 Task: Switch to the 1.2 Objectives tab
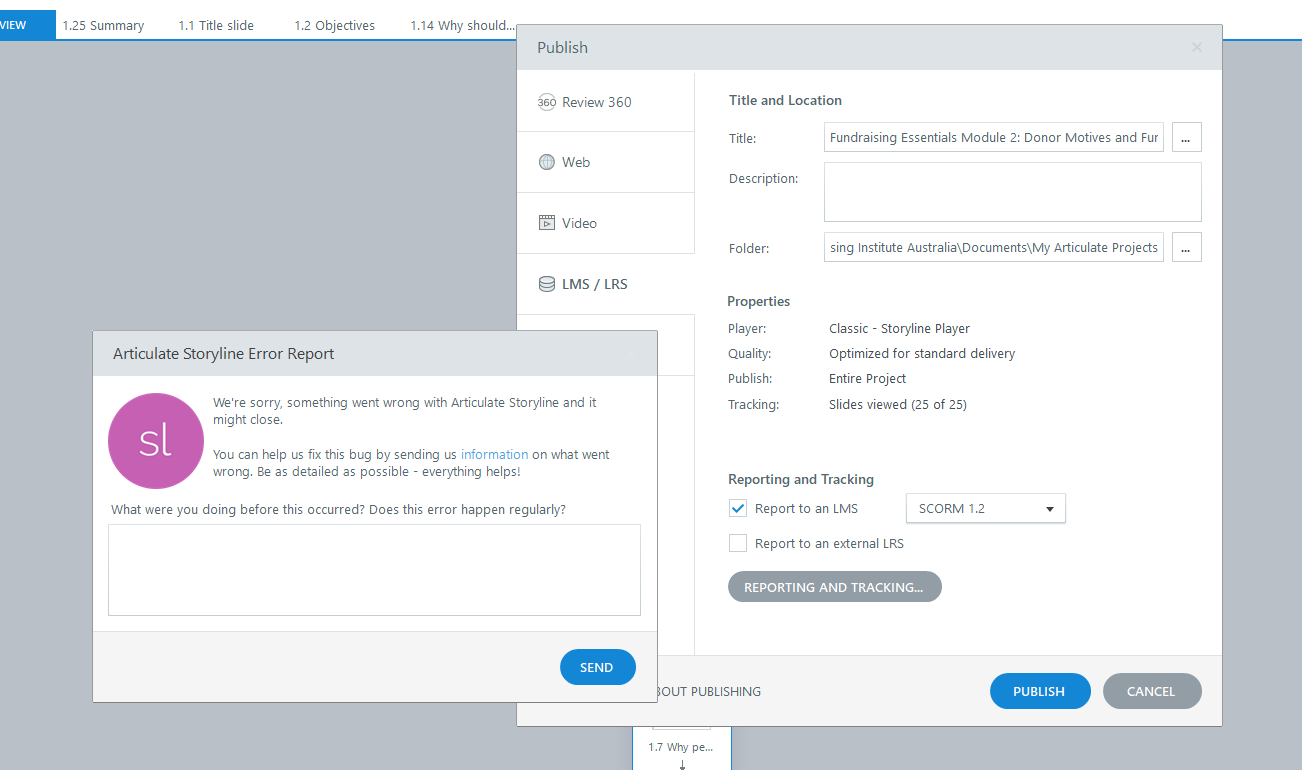(334, 25)
